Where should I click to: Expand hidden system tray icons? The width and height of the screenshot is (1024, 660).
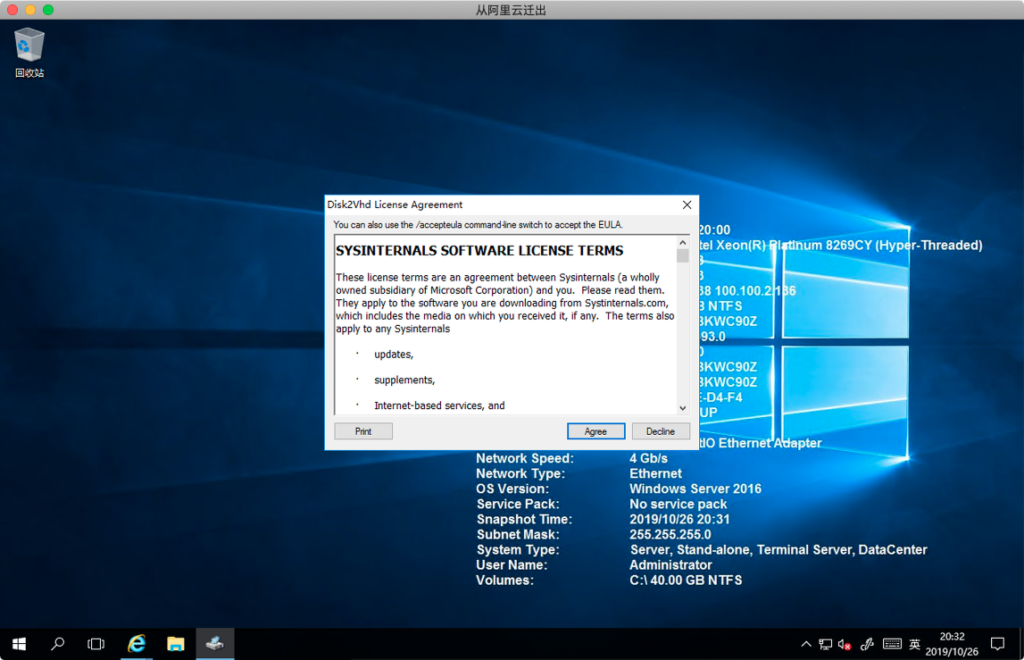(806, 643)
